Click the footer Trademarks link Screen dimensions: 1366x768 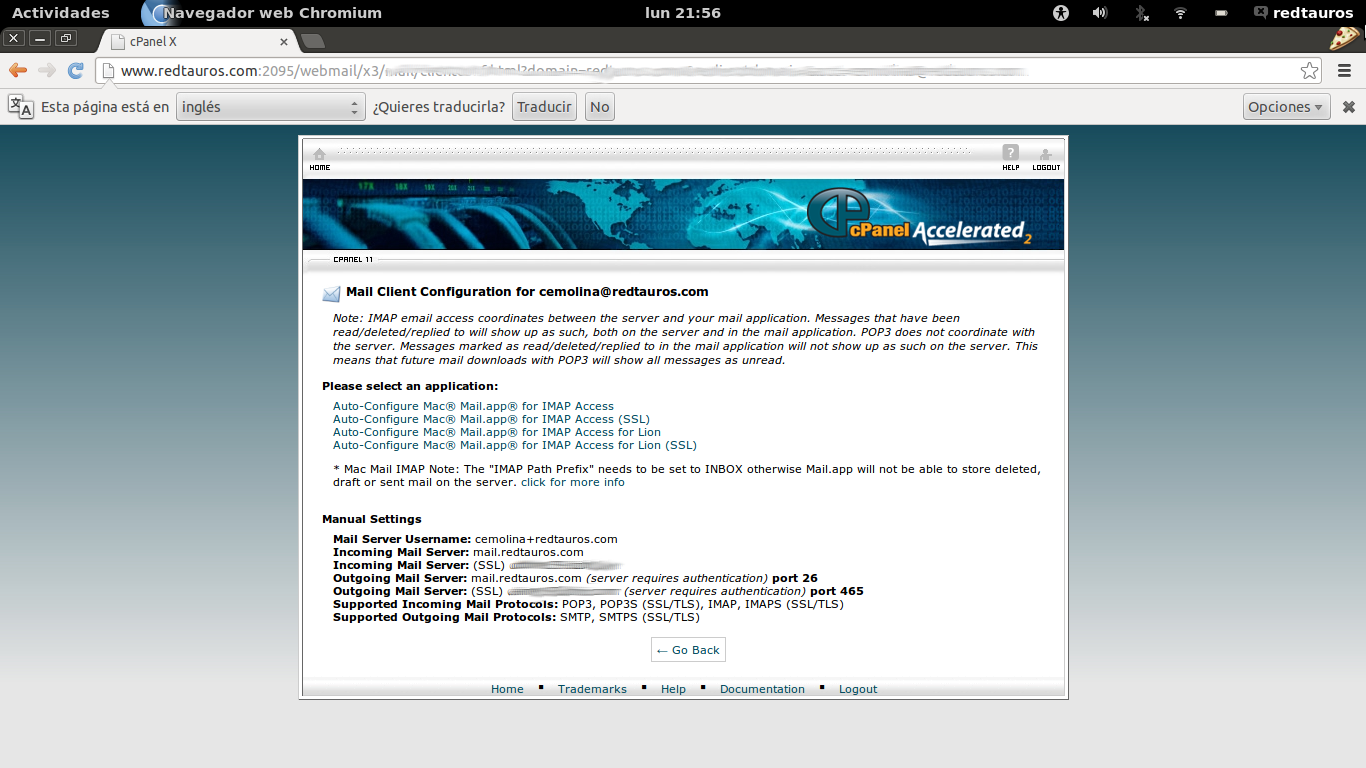click(592, 689)
